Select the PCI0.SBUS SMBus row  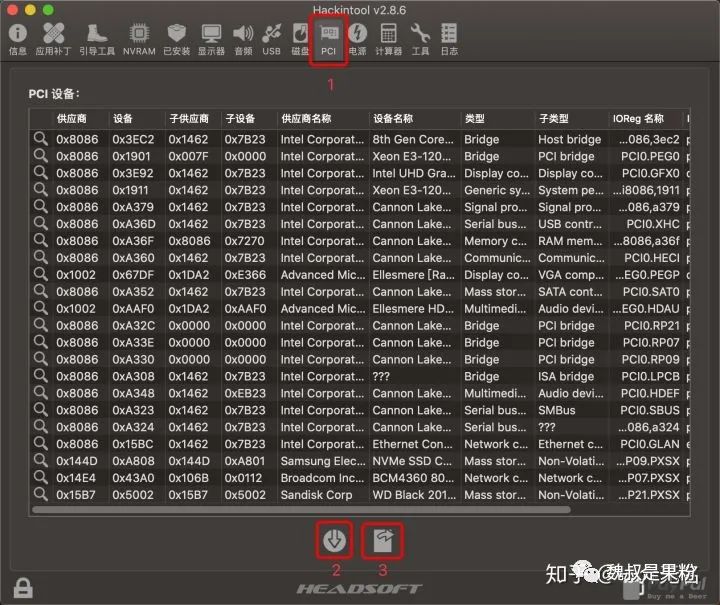click(360, 410)
